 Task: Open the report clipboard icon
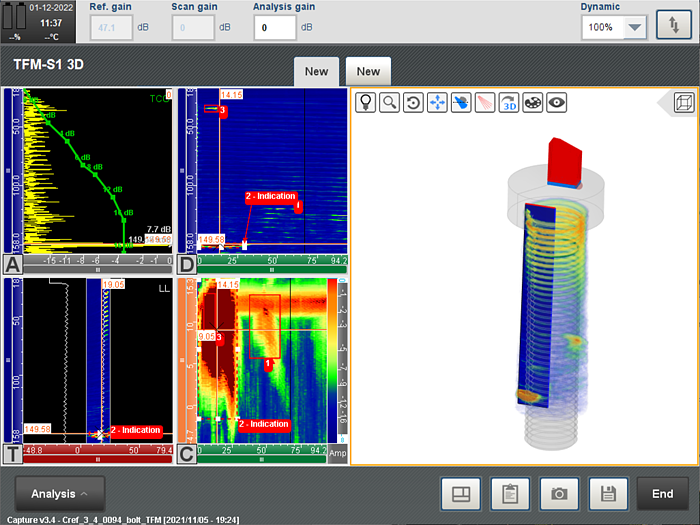pyautogui.click(x=510, y=494)
